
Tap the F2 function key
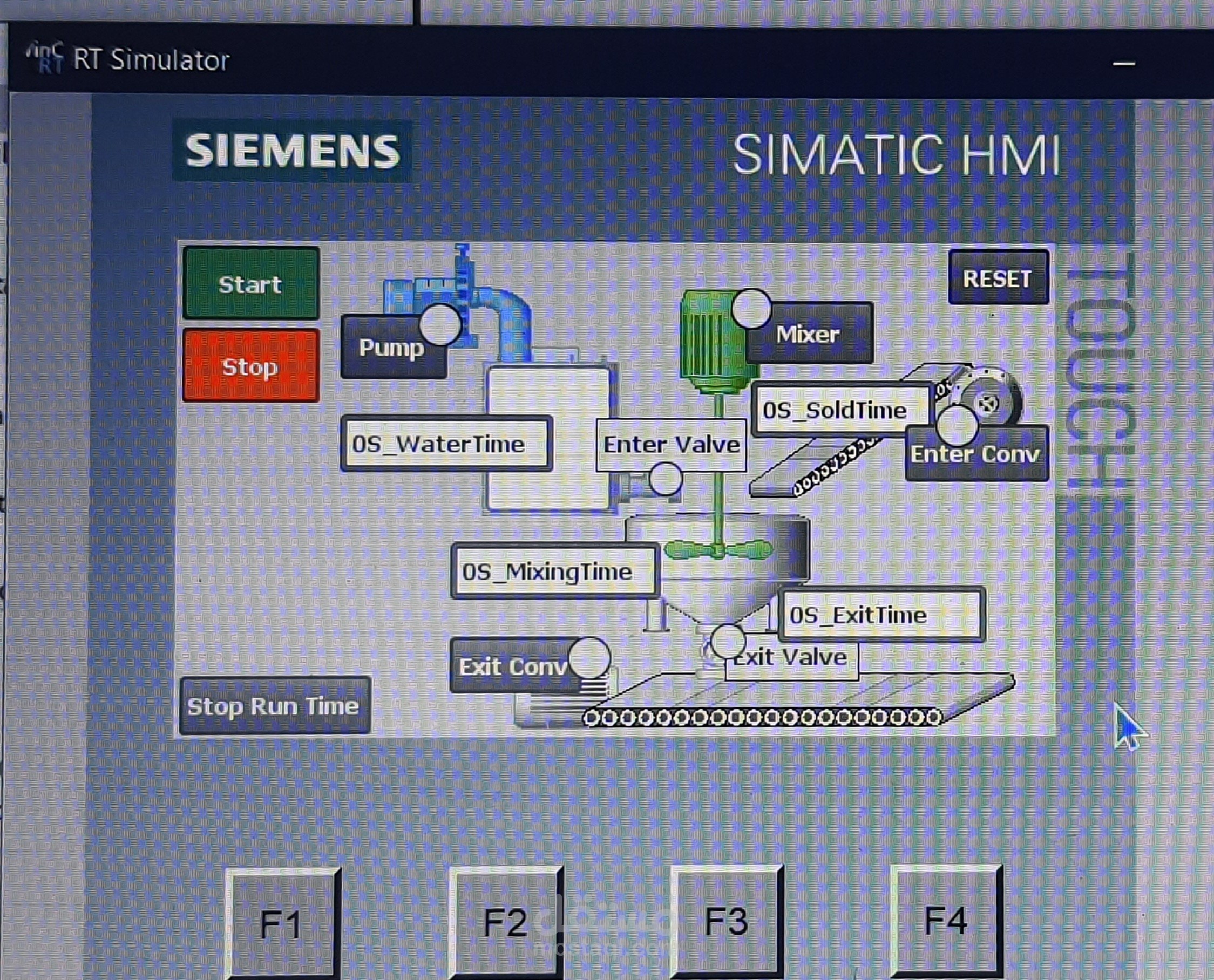point(506,922)
